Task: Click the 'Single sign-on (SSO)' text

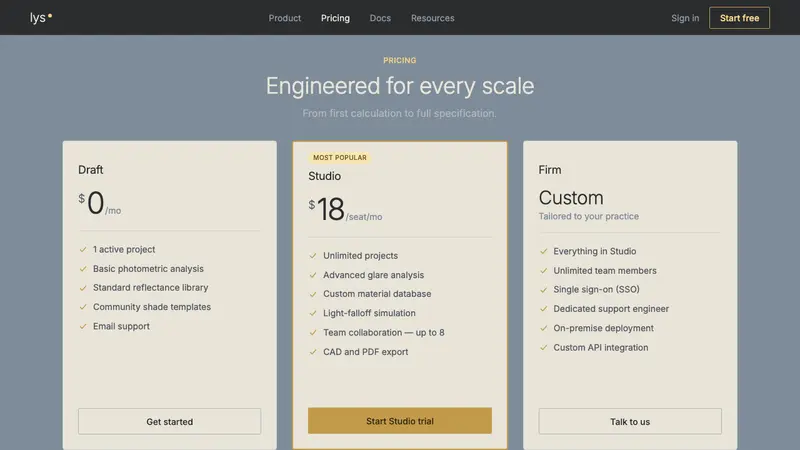Action: [596, 289]
